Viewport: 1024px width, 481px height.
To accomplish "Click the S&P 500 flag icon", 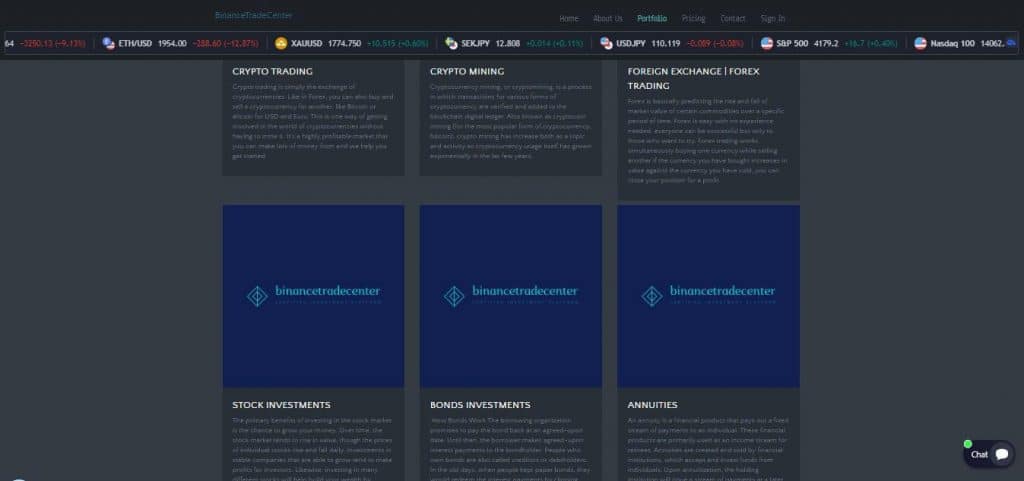I will tap(767, 43).
